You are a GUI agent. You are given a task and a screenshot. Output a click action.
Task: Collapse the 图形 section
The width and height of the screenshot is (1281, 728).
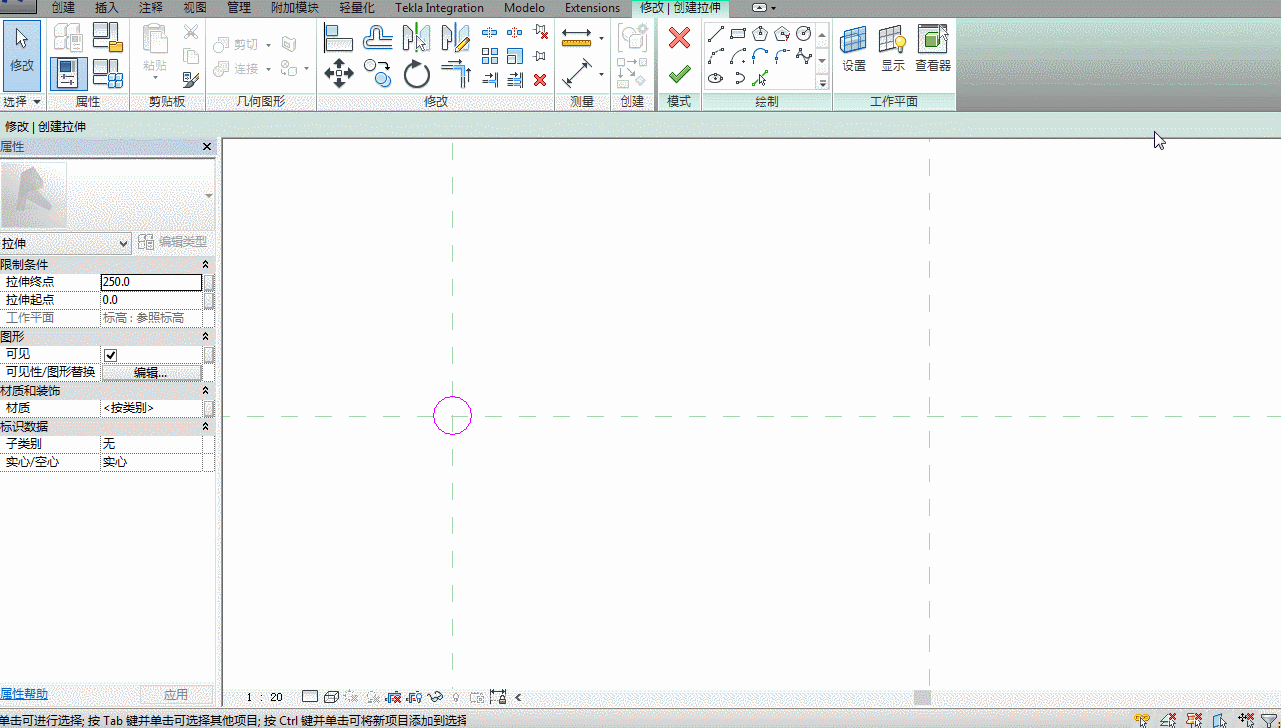(205, 336)
